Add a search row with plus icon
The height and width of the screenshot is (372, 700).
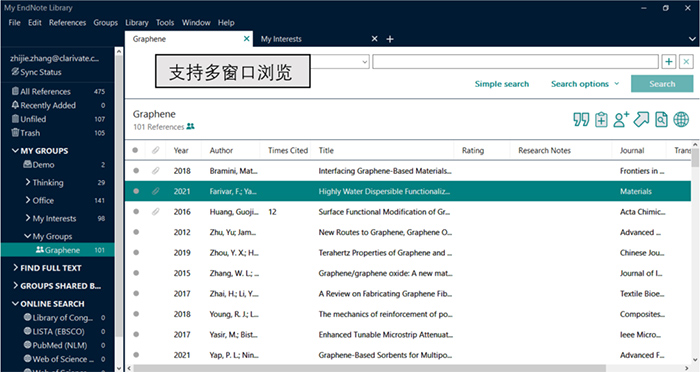pyautogui.click(x=668, y=62)
